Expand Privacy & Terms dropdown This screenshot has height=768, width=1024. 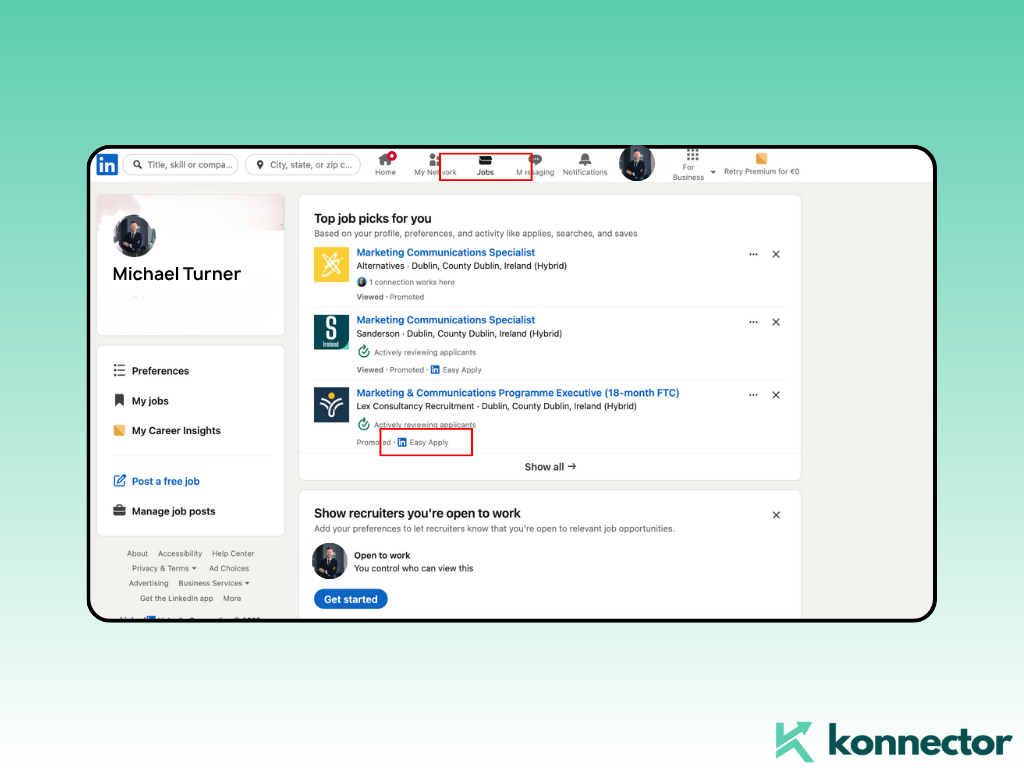tap(164, 568)
